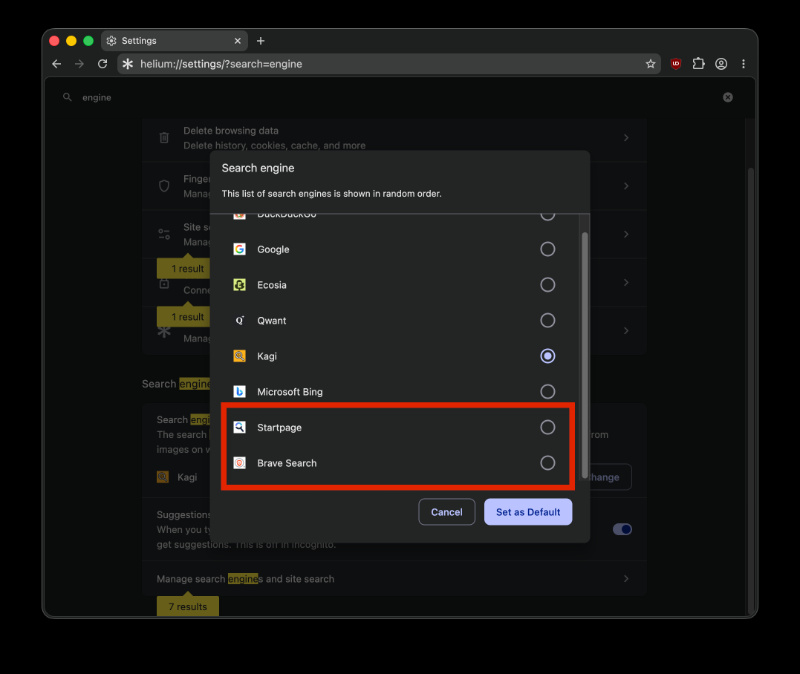Screen dimensions: 800x674
Task: Open the three-dot browser menu
Action: (743, 64)
